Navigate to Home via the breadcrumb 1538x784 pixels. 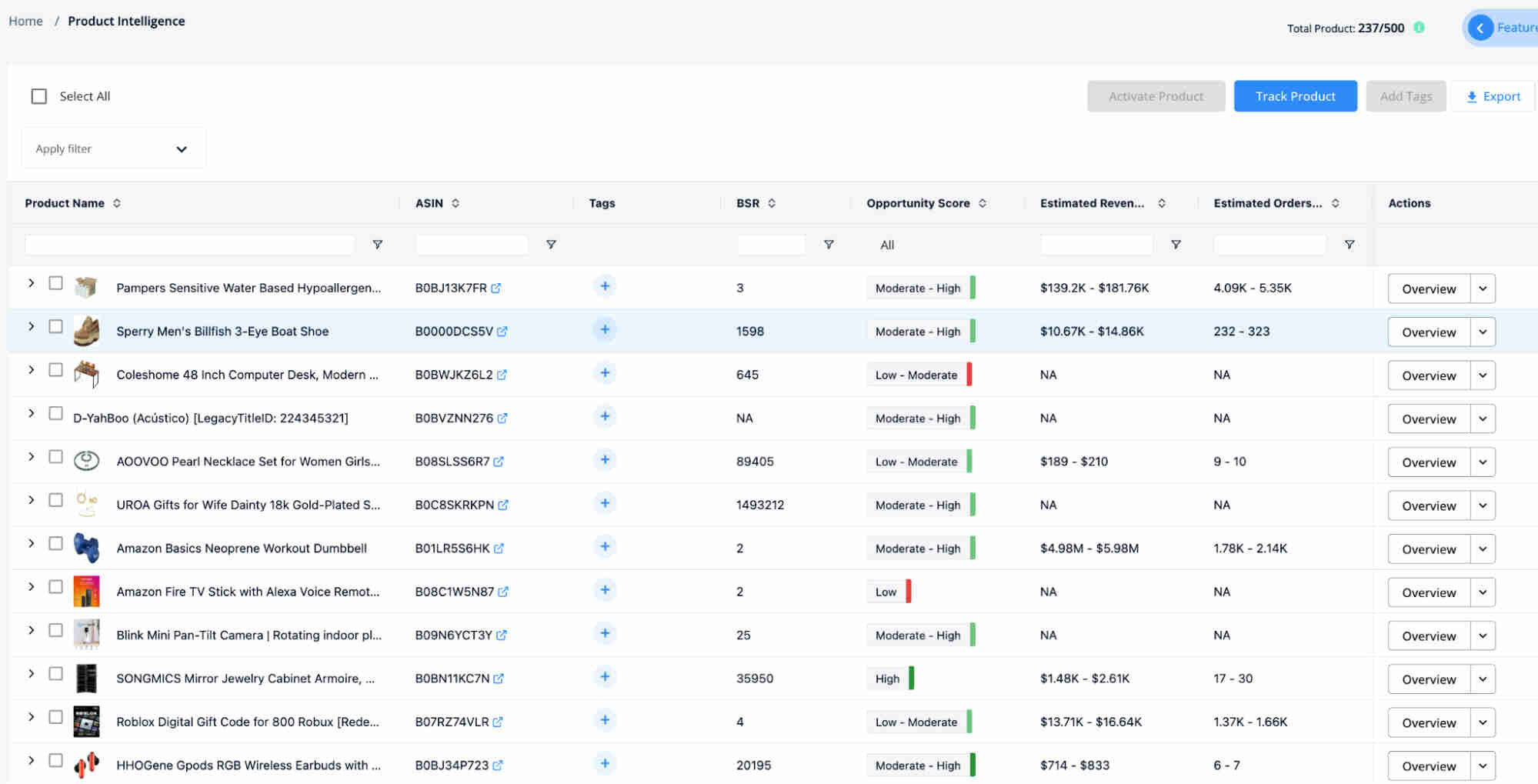pyautogui.click(x=25, y=21)
